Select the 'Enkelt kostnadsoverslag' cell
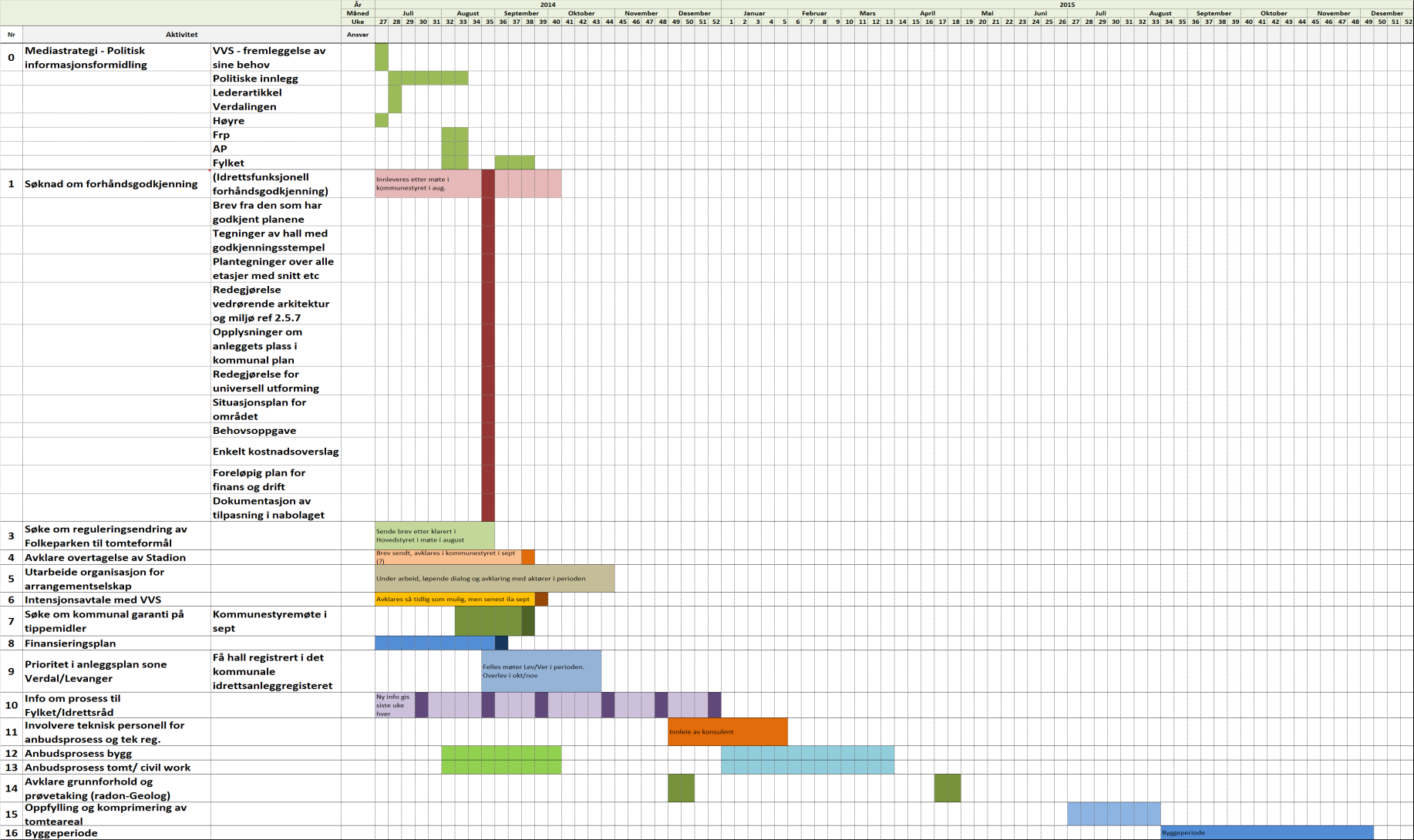1414x840 pixels. [276, 452]
